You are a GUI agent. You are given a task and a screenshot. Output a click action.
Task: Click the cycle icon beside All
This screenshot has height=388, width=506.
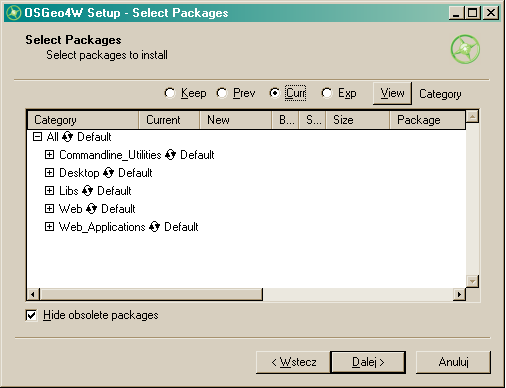coord(67,137)
